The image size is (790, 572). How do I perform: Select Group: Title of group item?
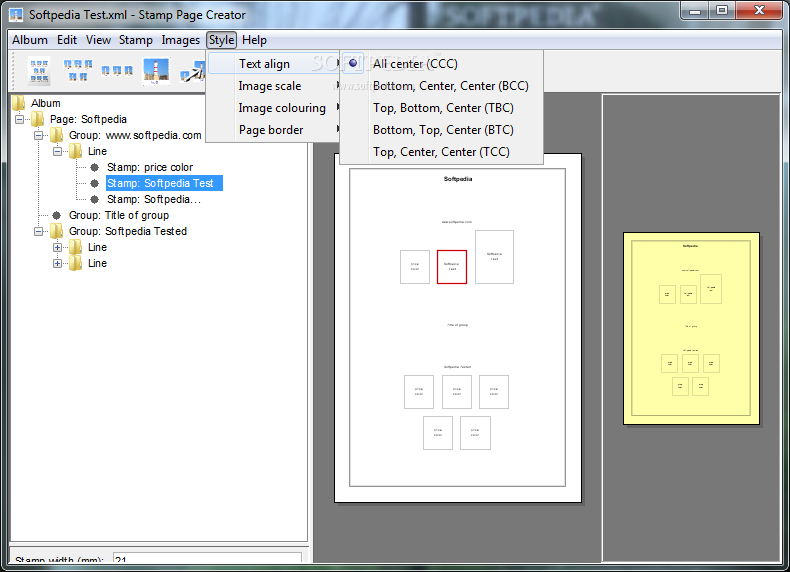[119, 215]
